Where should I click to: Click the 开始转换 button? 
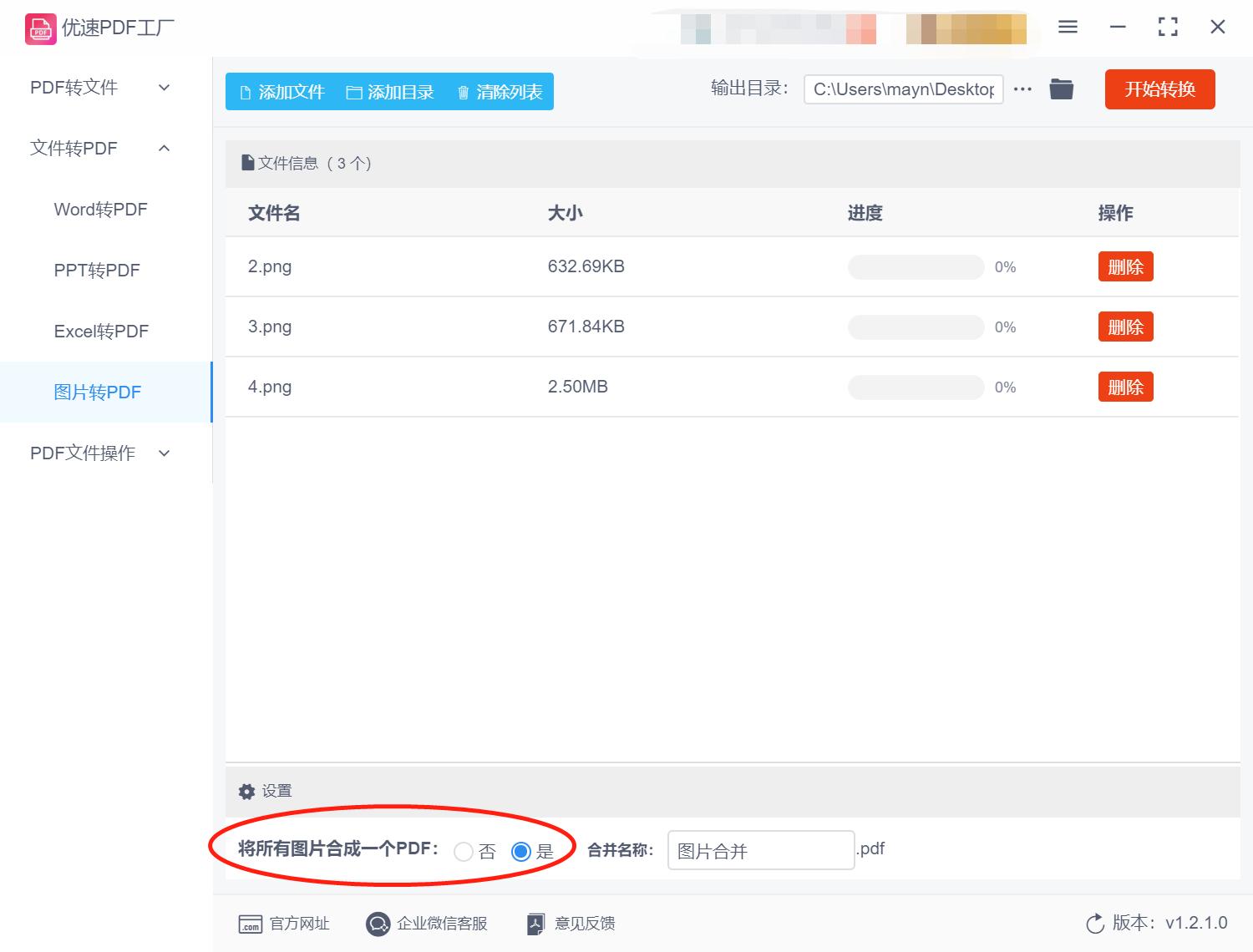point(1159,89)
